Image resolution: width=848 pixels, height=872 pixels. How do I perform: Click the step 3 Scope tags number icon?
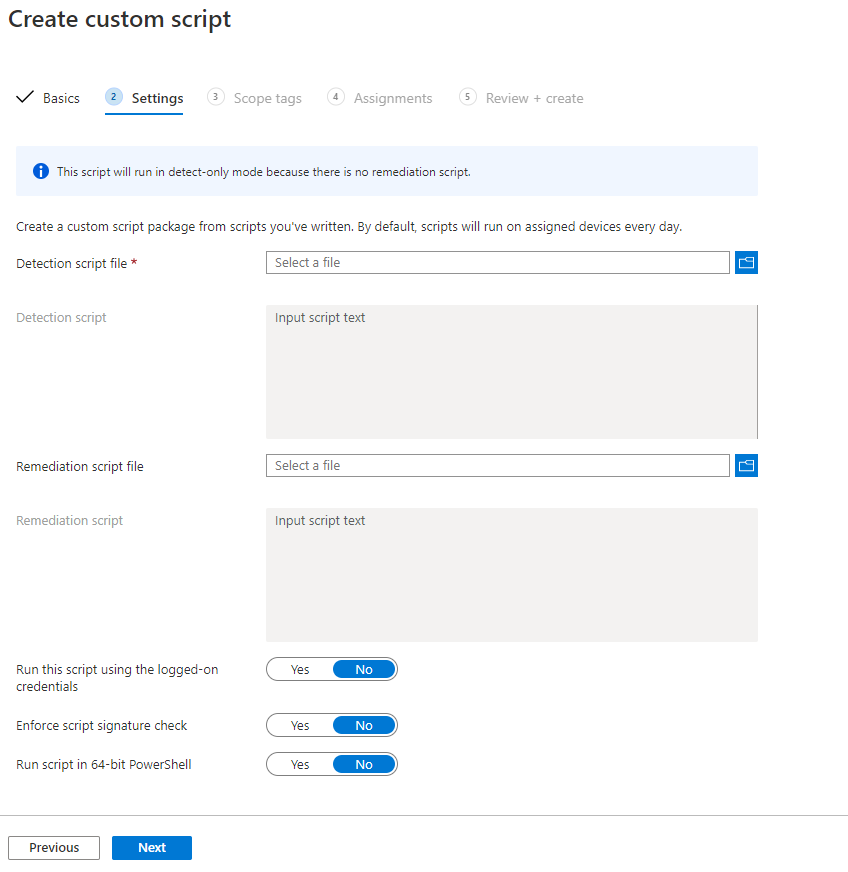tap(215, 97)
